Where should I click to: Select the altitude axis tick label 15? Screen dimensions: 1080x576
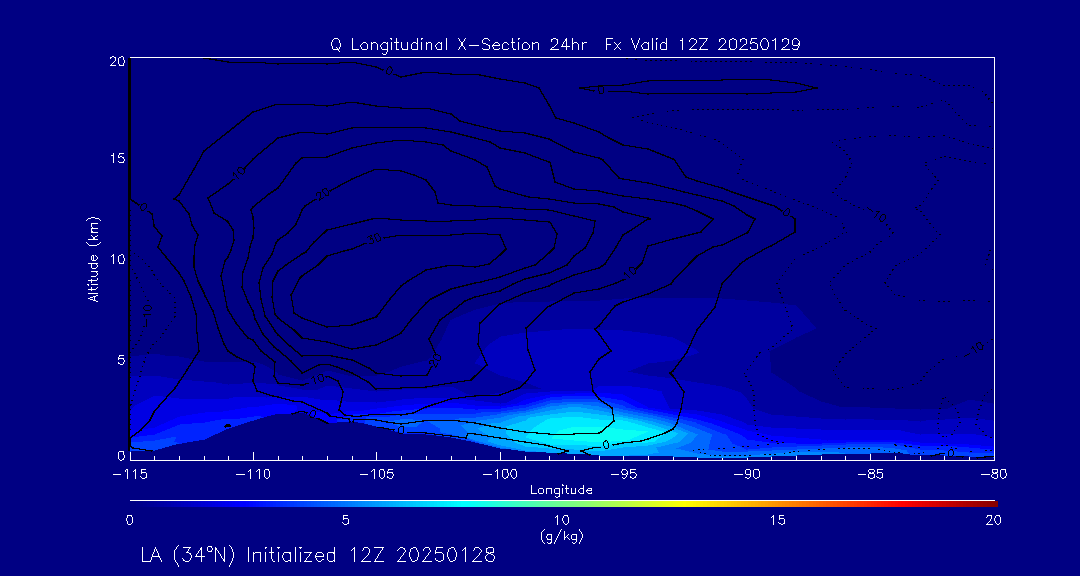coord(116,158)
